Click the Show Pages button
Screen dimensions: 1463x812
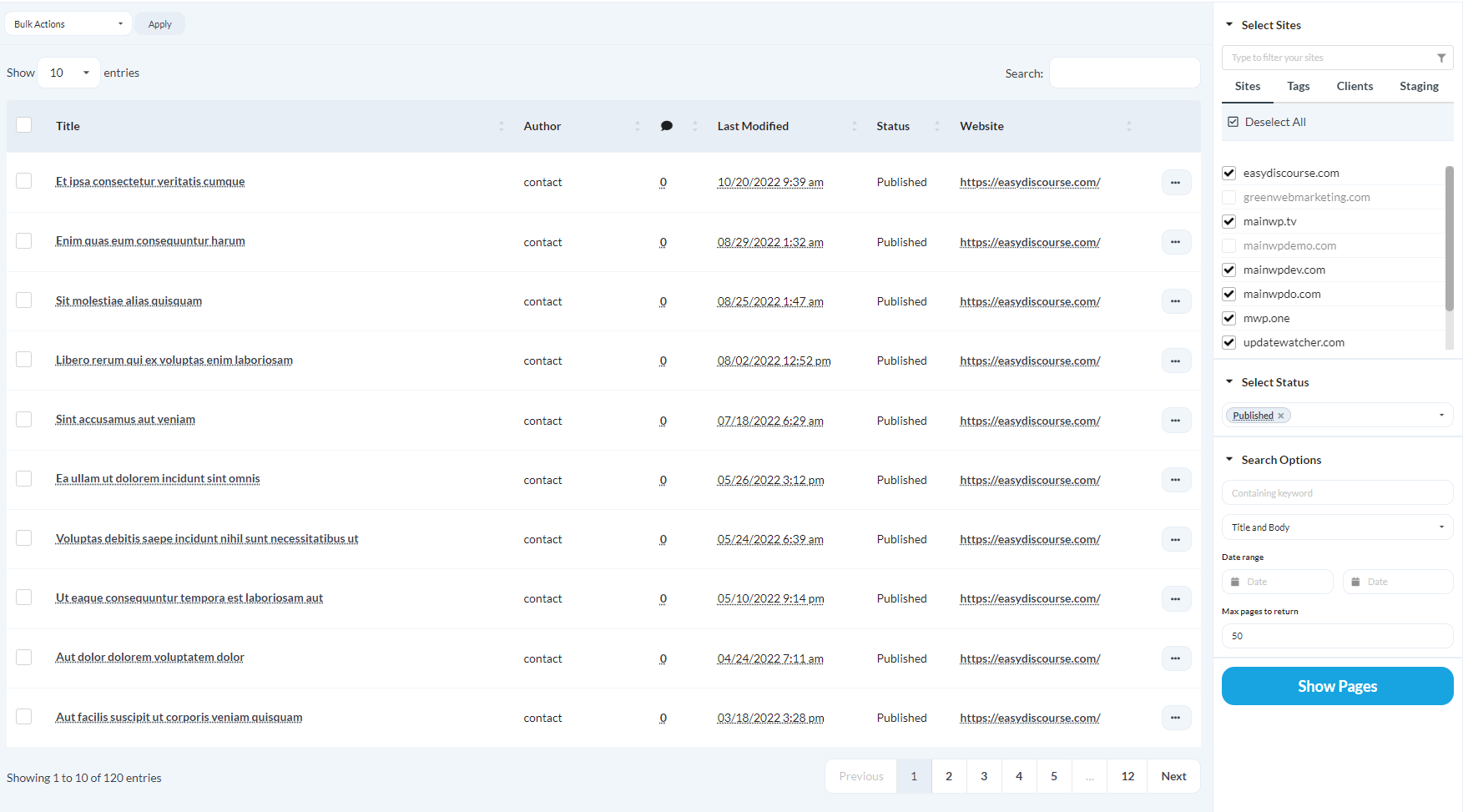point(1336,686)
